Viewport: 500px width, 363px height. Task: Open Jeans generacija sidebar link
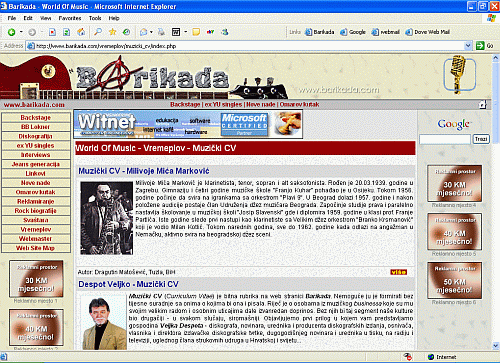(36, 164)
